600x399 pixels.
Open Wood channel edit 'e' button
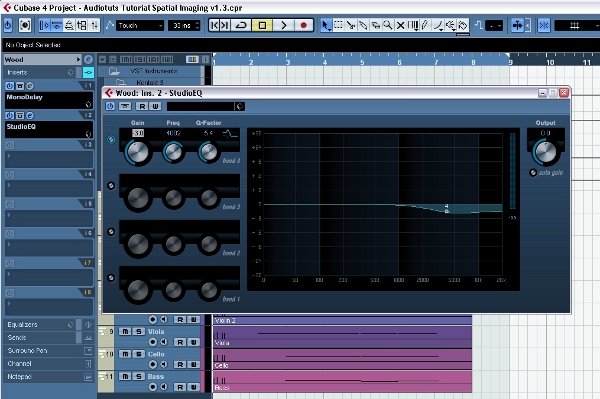tap(88, 59)
